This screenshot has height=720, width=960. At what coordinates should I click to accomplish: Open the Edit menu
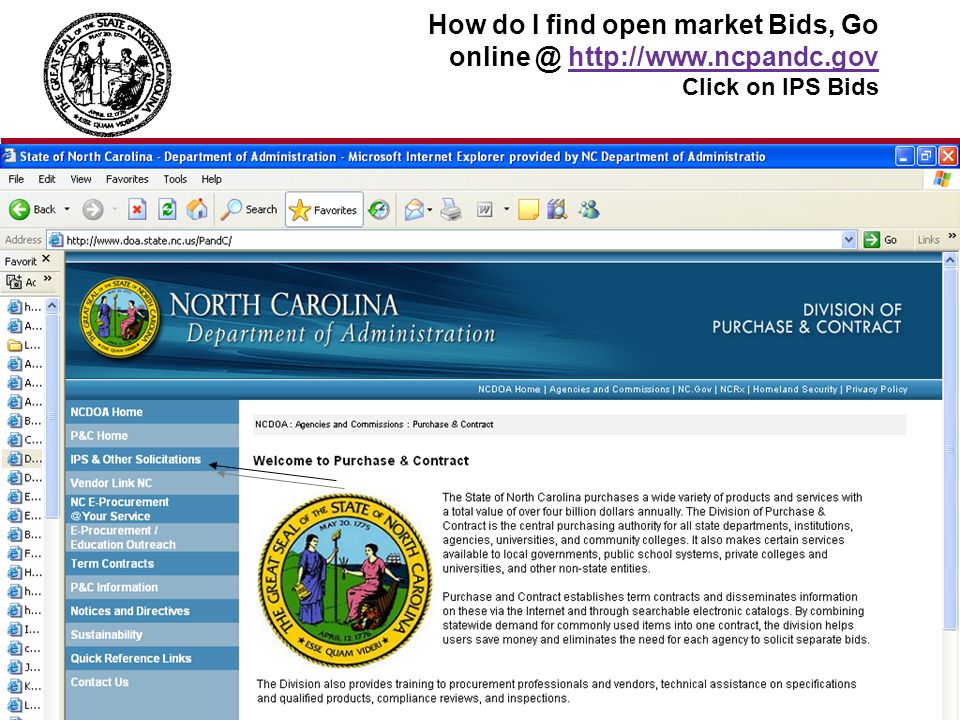[47, 179]
